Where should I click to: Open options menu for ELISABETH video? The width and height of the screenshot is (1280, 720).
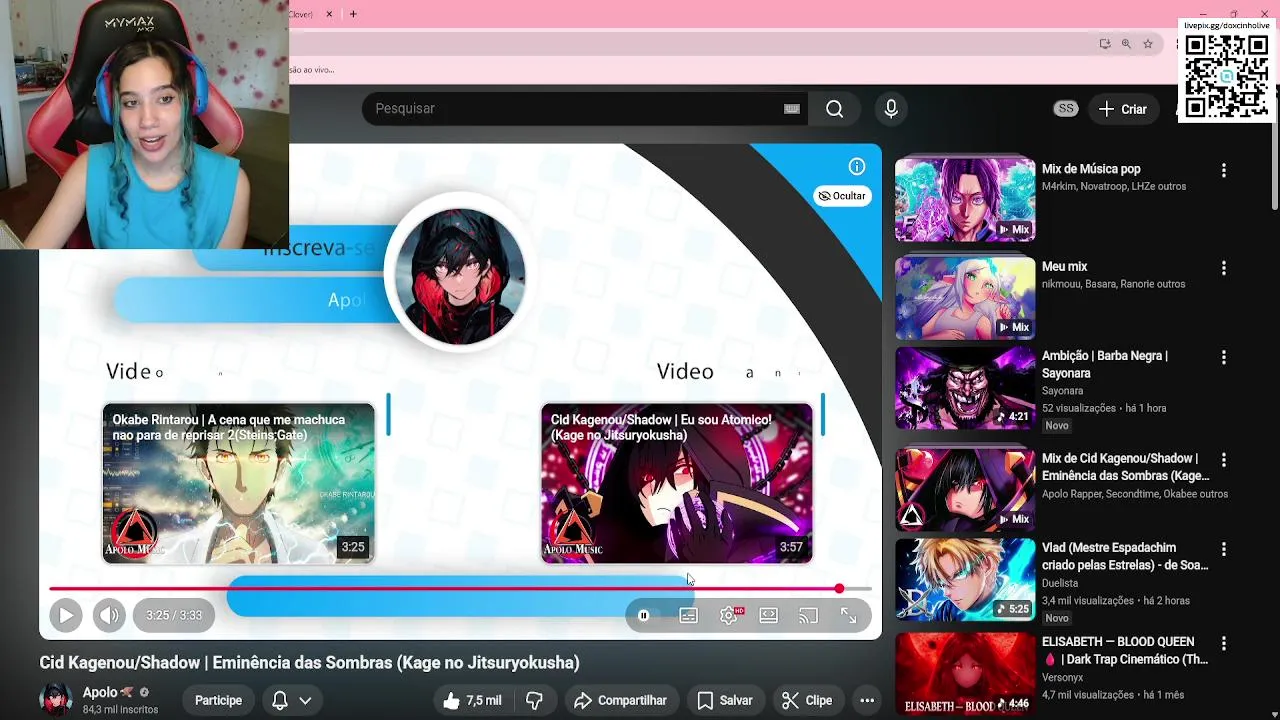click(1223, 643)
